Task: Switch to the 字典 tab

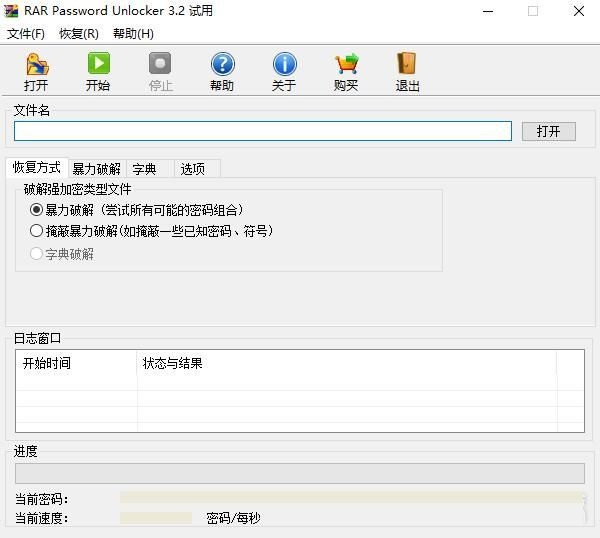Action: pos(150,169)
